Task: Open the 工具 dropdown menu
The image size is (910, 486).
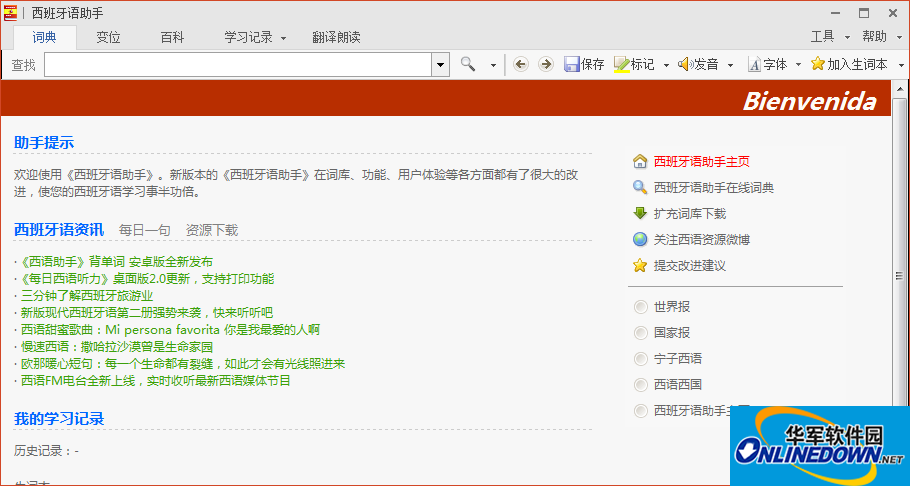Action: [828, 37]
